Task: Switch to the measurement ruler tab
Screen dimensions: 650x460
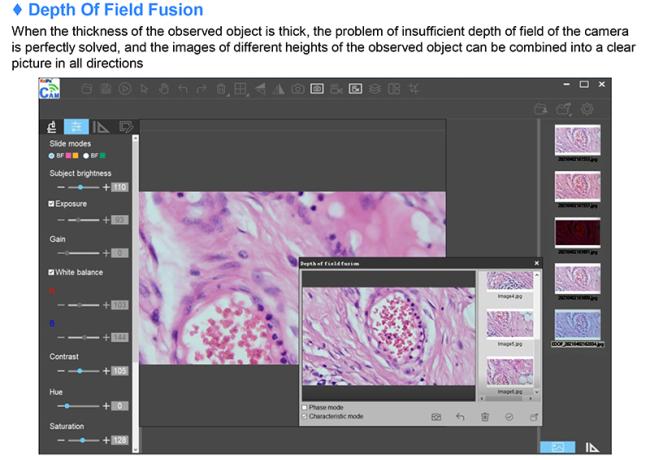Action: tap(100, 126)
